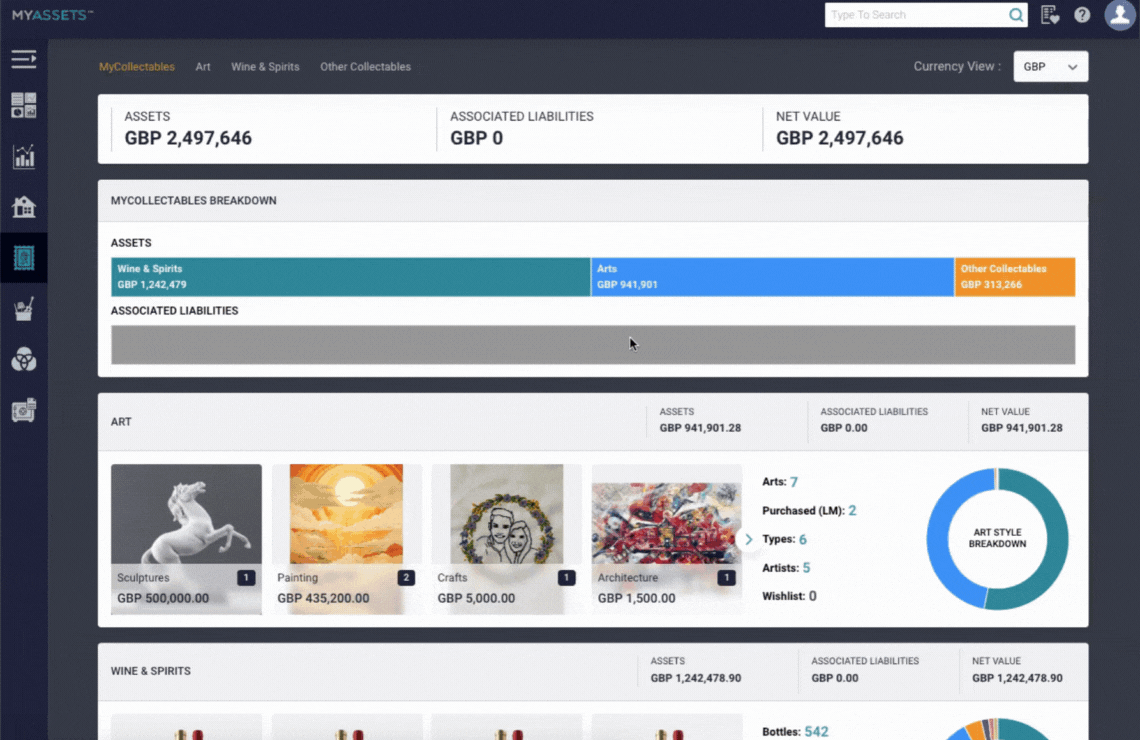Click the Arts count 7
The height and width of the screenshot is (740, 1140).
click(794, 482)
